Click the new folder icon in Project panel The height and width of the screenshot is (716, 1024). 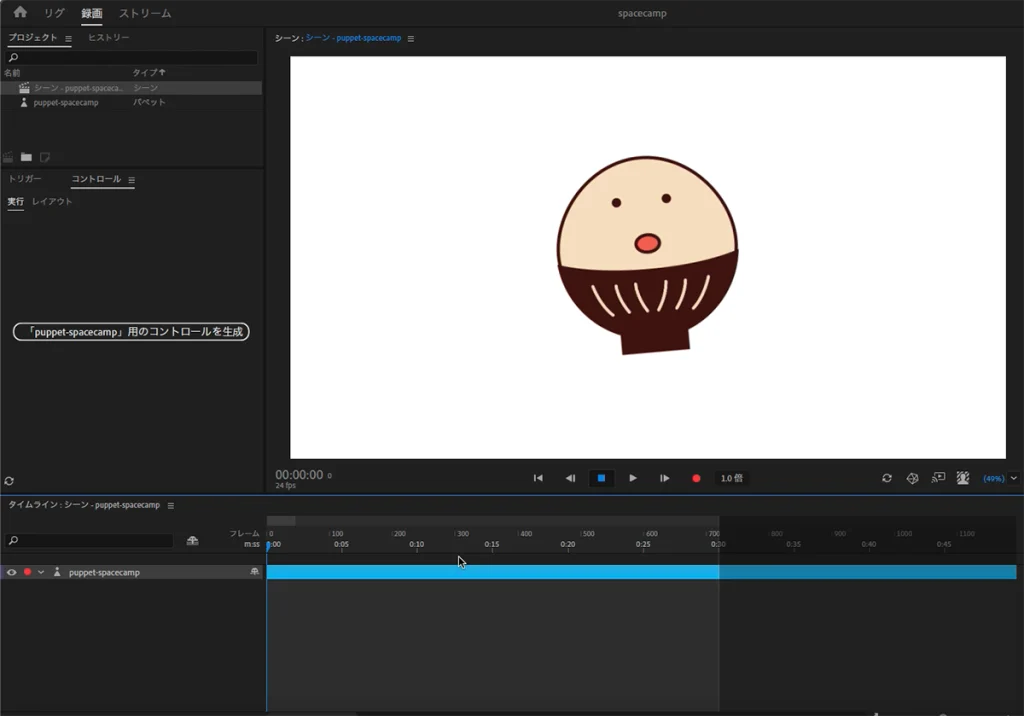pos(26,157)
